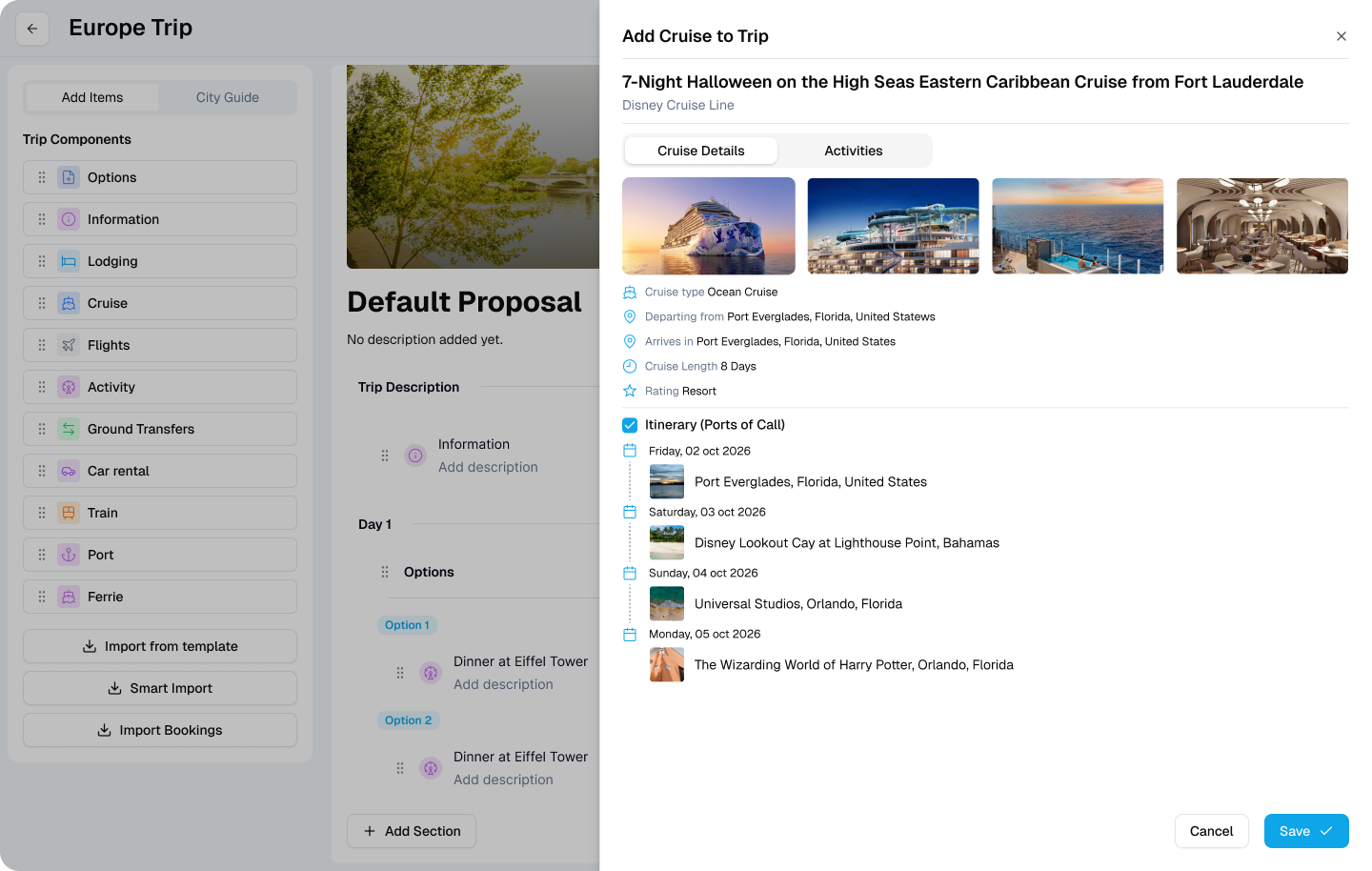This screenshot has width=1372, height=871.
Task: Click 'Disney Cruise Line' subtitle text
Action: 678,105
